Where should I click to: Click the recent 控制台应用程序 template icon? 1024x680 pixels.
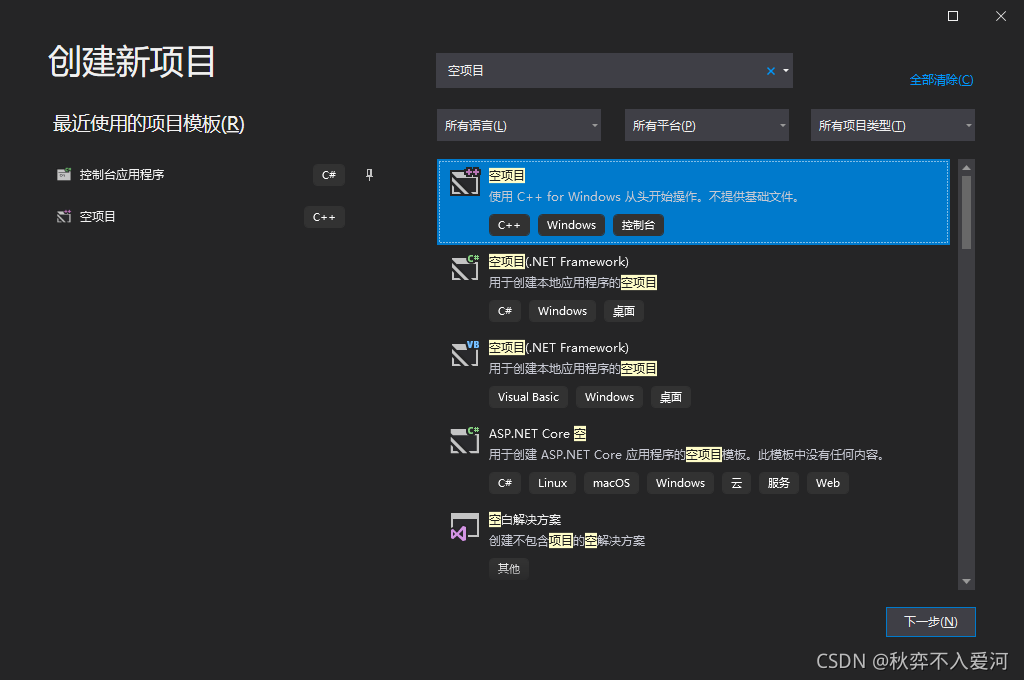(63, 174)
